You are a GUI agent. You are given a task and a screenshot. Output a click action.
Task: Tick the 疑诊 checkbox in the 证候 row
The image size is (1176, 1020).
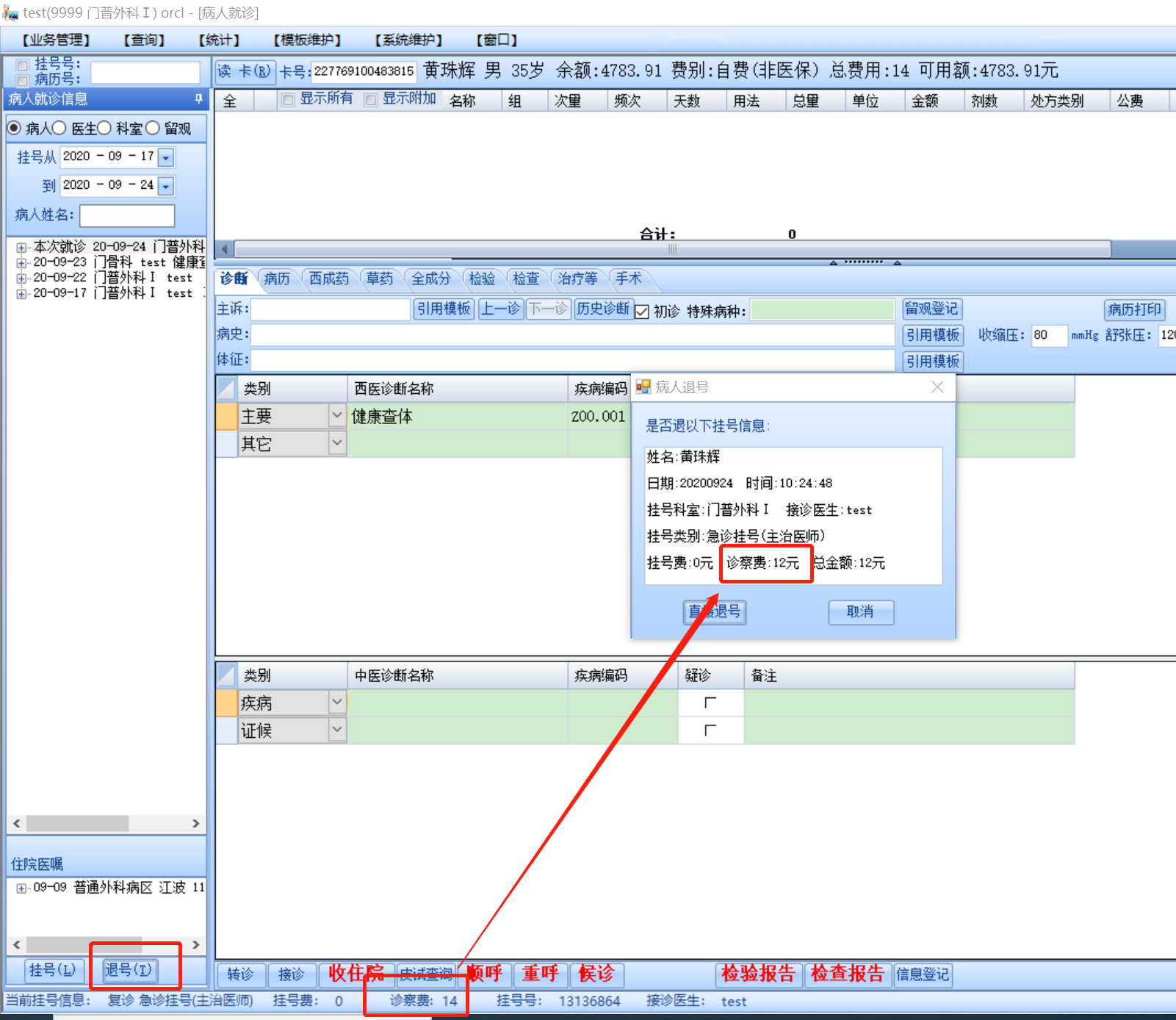coord(710,730)
